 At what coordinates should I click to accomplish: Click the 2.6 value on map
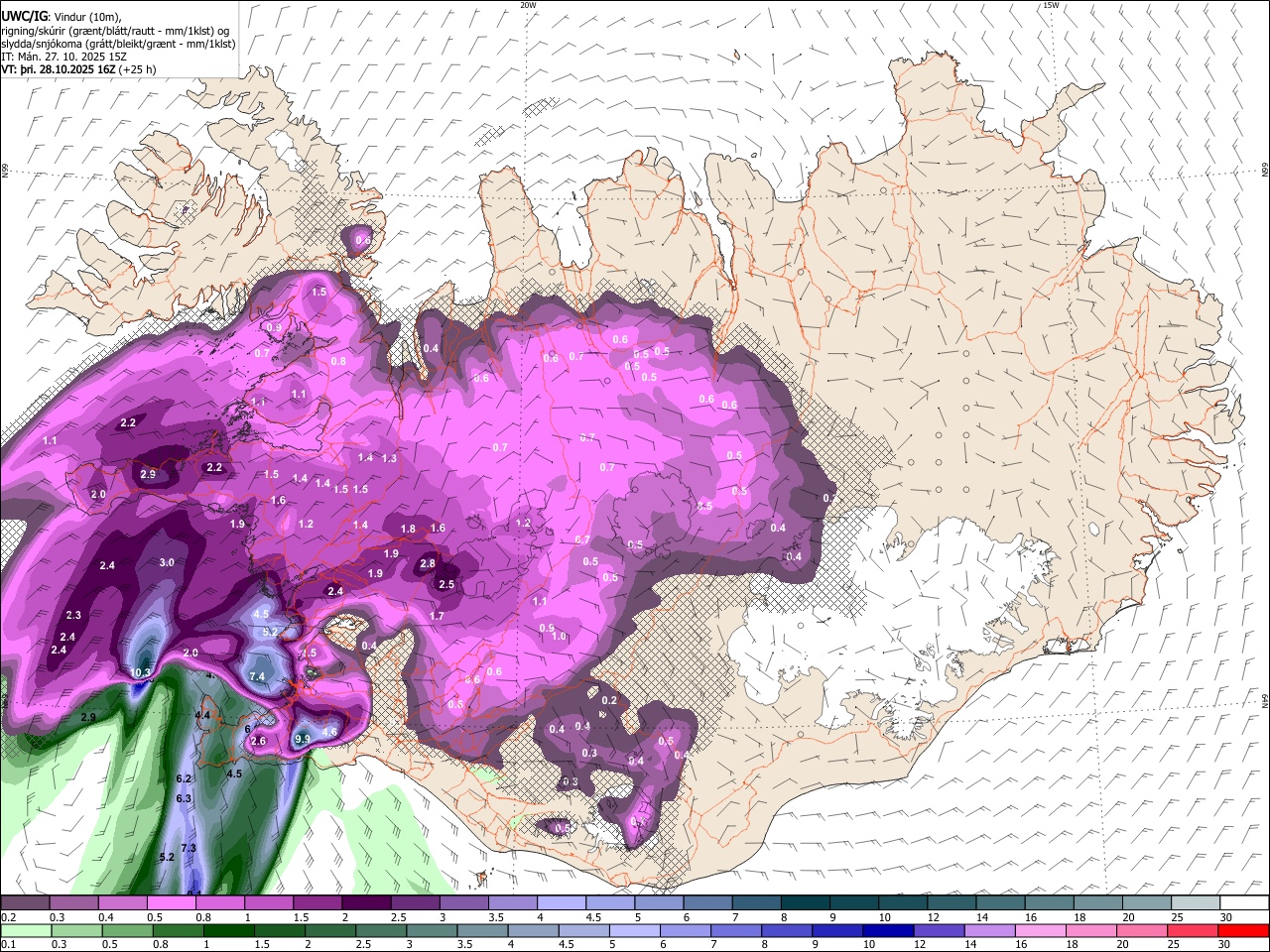pyautogui.click(x=259, y=741)
